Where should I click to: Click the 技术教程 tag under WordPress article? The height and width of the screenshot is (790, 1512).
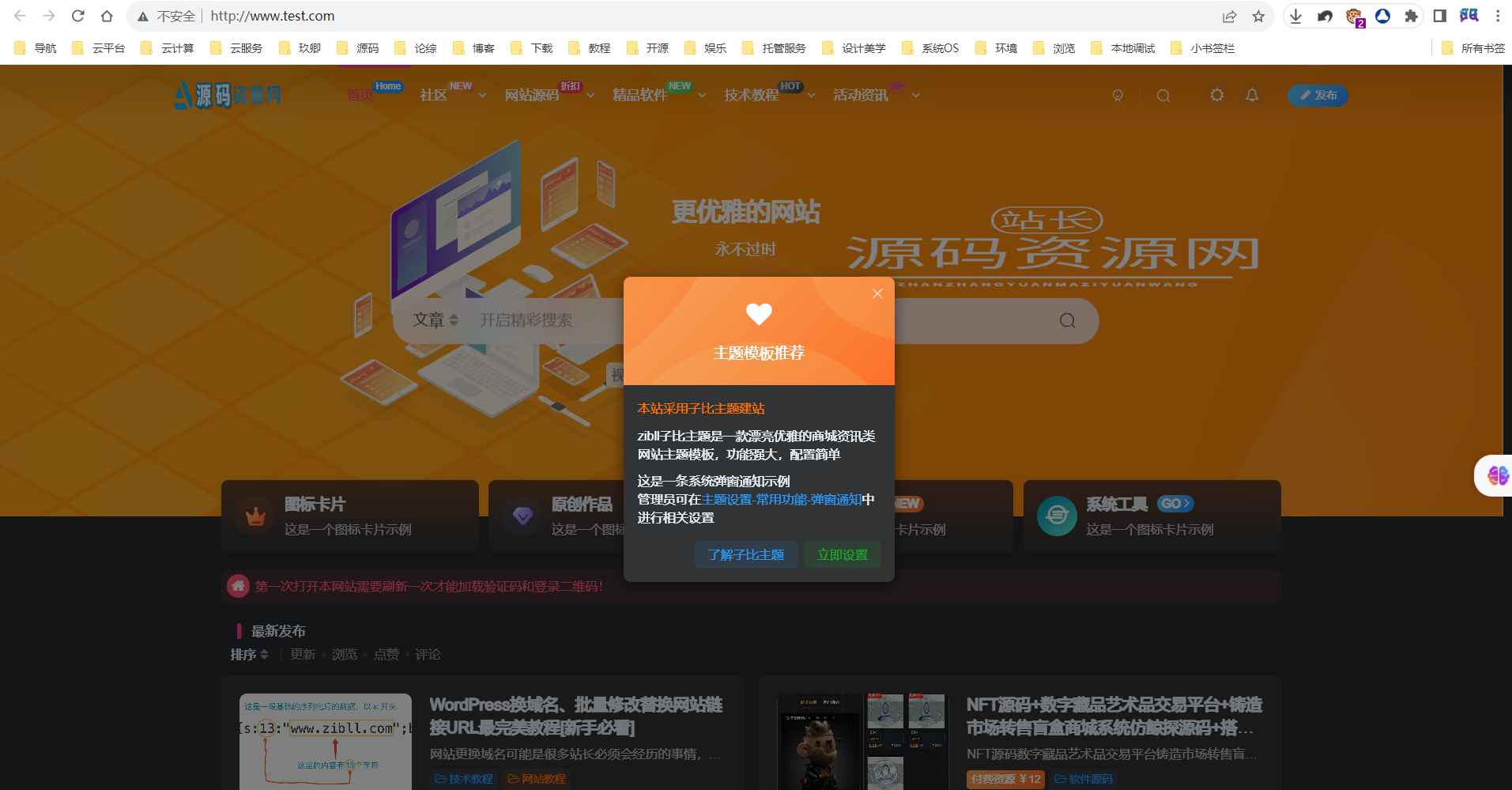[x=464, y=779]
